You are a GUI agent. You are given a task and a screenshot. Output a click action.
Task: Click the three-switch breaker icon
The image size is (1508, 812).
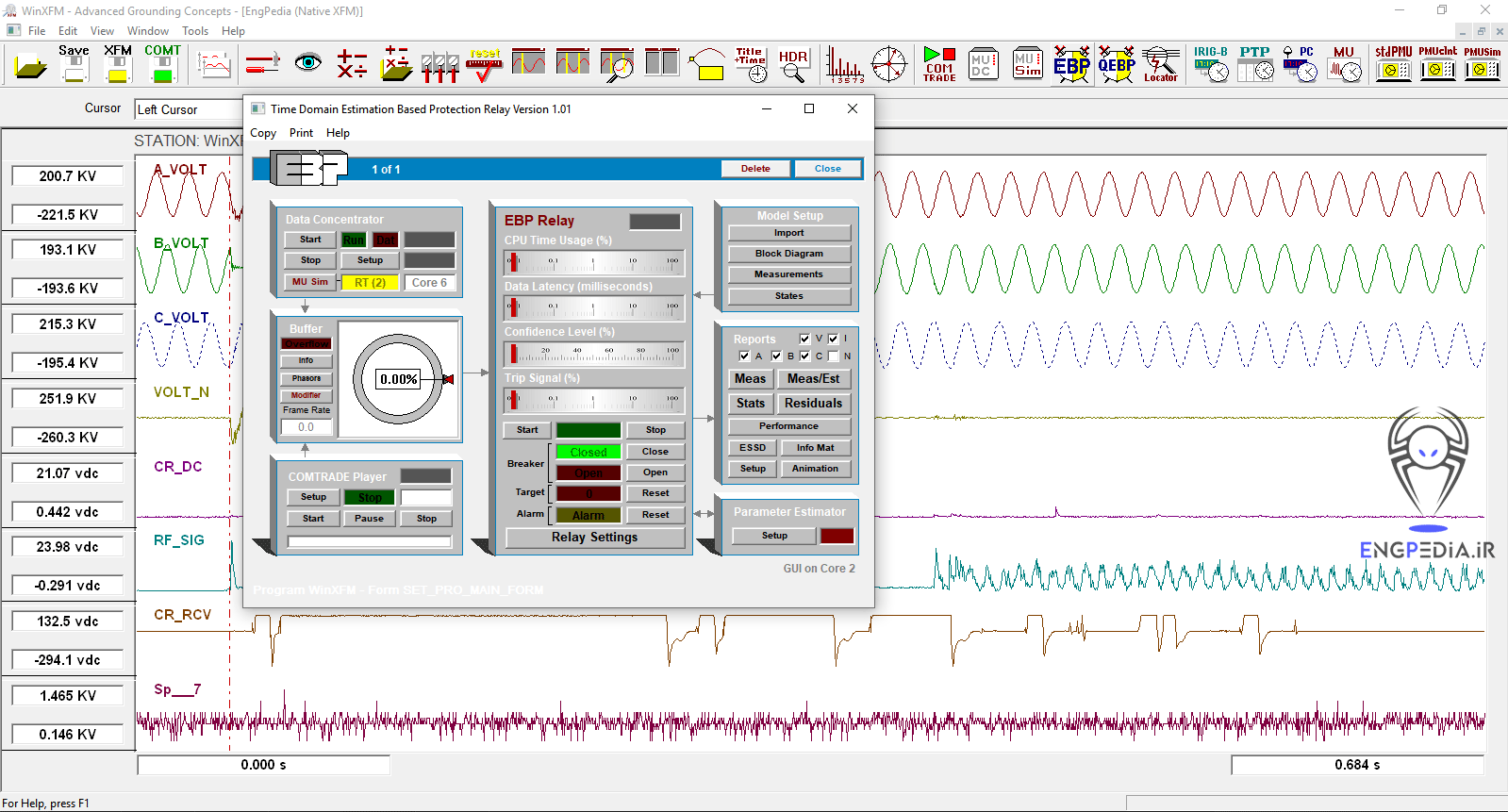[x=439, y=66]
